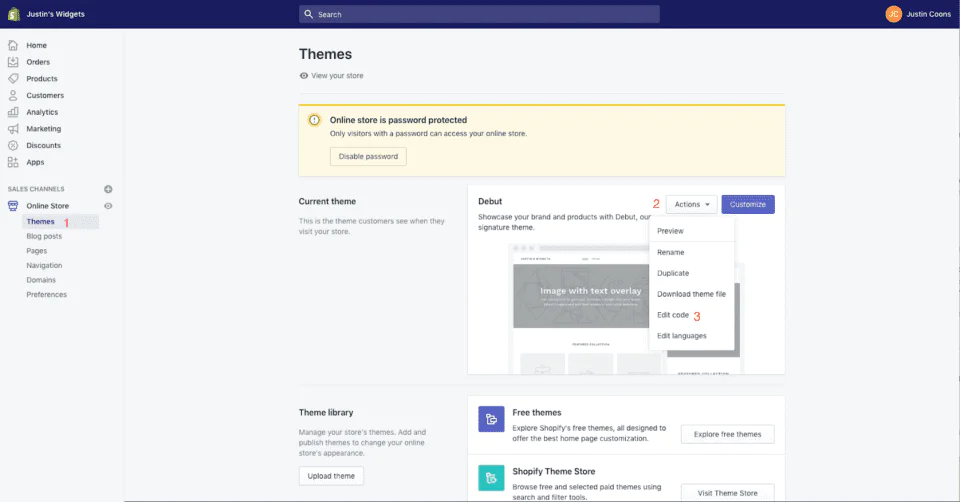Click the Orders icon in sidebar
This screenshot has width=960, height=502.
[x=13, y=62]
